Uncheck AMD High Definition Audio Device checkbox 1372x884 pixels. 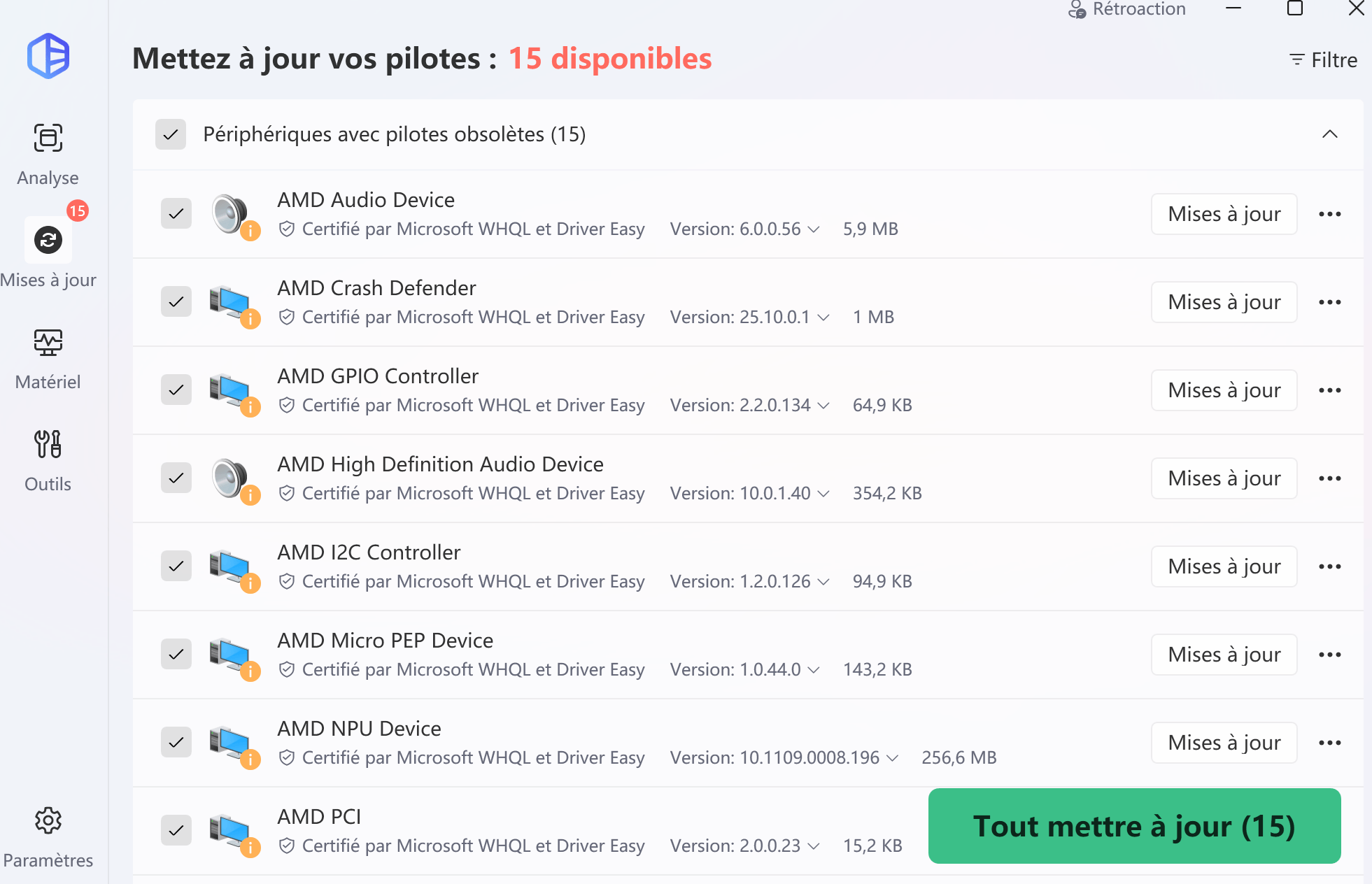point(176,478)
